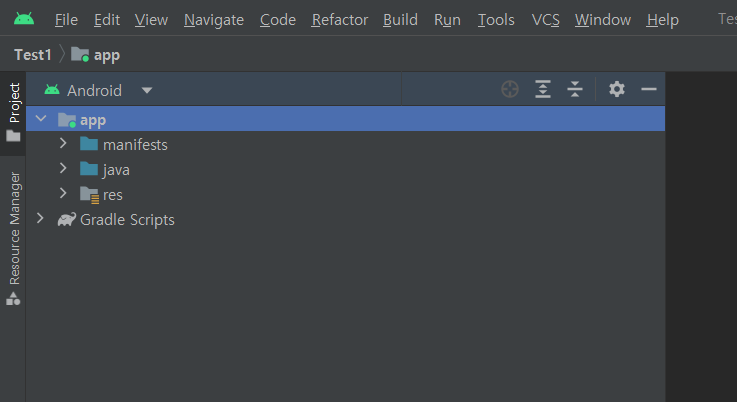Open the Android project view dropdown

tap(147, 90)
